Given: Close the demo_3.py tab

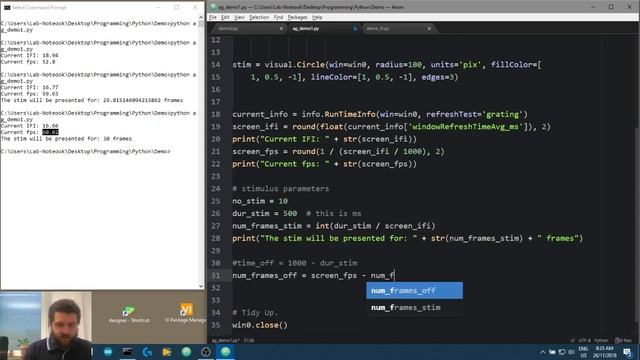Looking at the screenshot, I should 429,29.
